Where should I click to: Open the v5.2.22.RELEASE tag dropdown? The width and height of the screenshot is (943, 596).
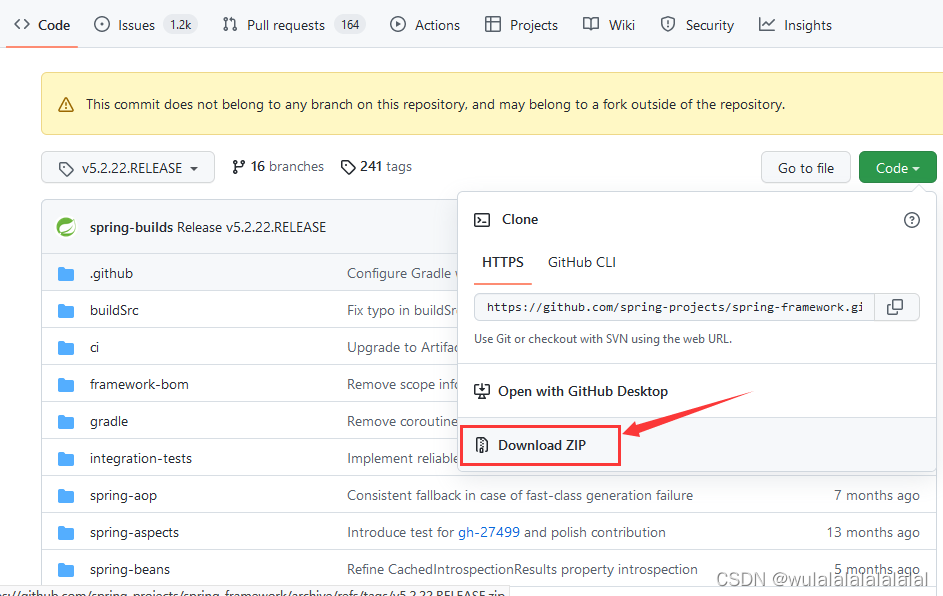(x=128, y=168)
